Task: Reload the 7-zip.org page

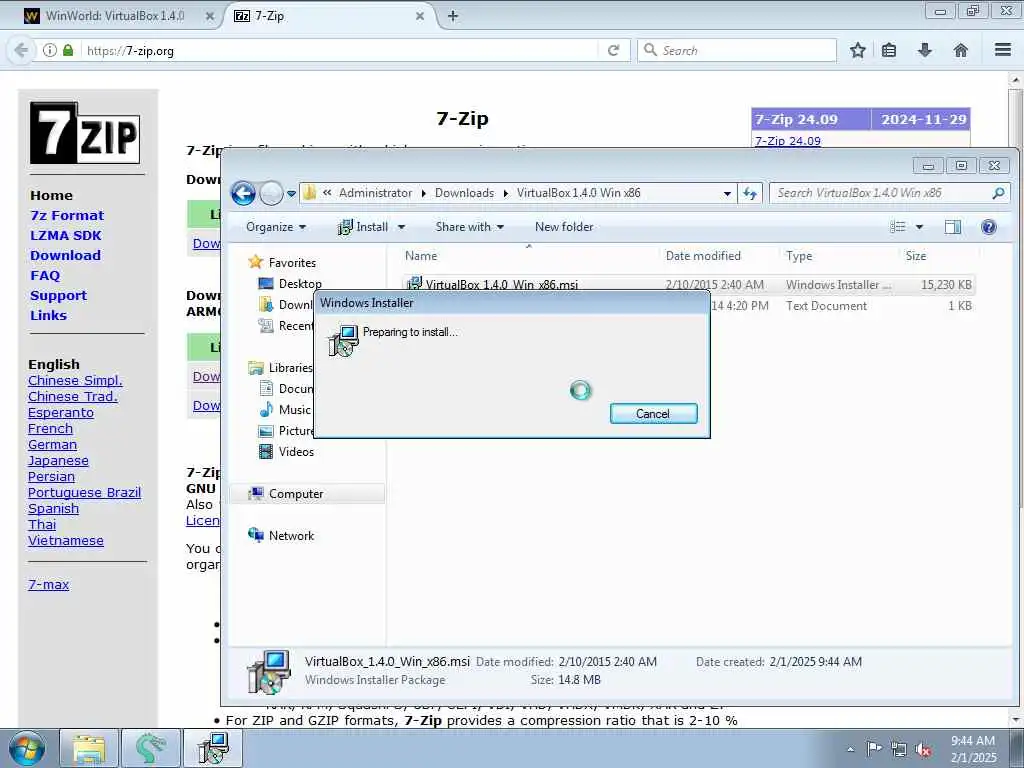Action: (x=613, y=50)
